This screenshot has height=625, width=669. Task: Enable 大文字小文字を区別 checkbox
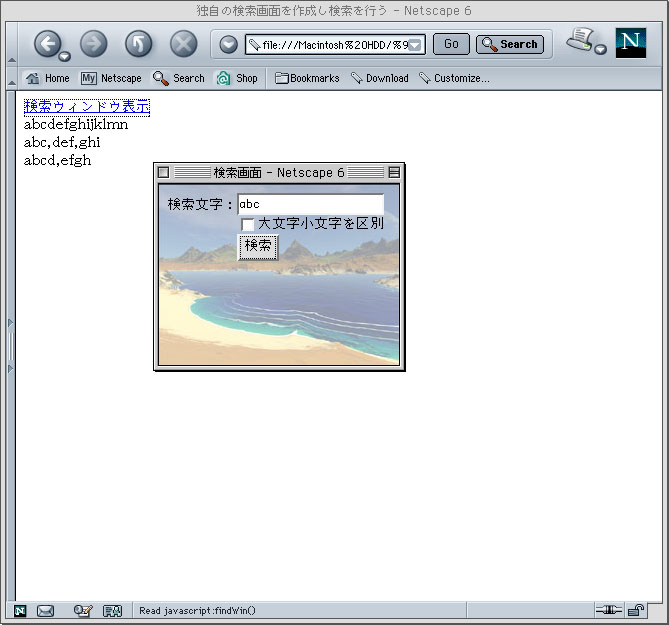pos(247,224)
